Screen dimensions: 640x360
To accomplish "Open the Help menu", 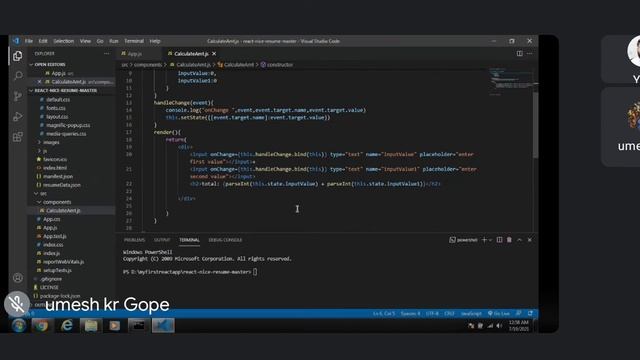I will coord(155,41).
